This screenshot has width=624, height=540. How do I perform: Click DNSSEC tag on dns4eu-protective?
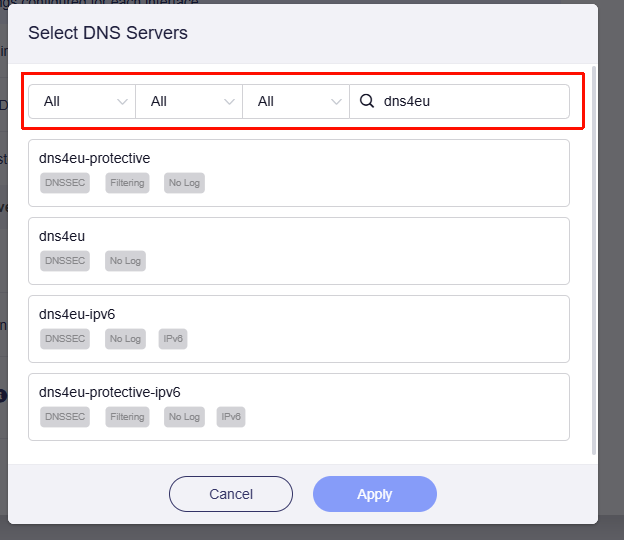pyautogui.click(x=65, y=183)
